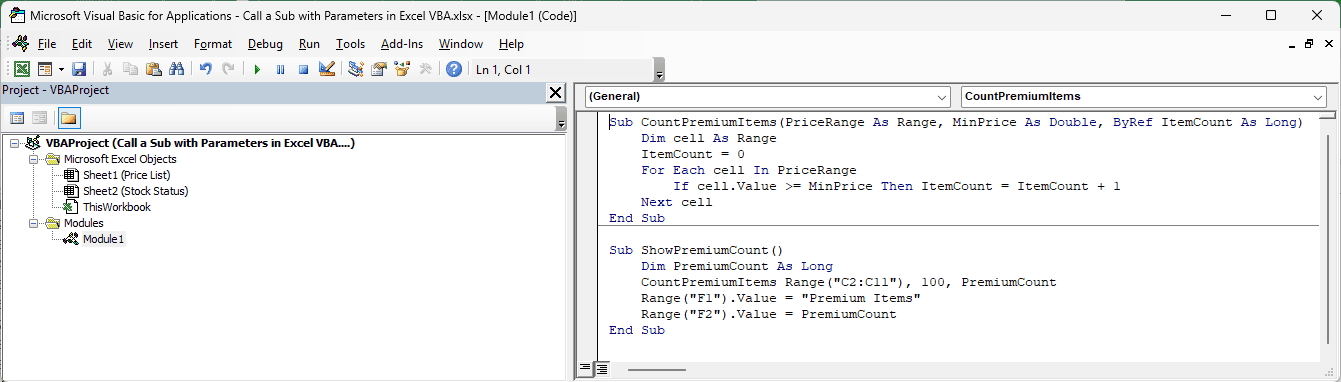Click the 'Ln 1, Col 1' position indicator
Screen dimensions: 1341x382
(x=503, y=69)
